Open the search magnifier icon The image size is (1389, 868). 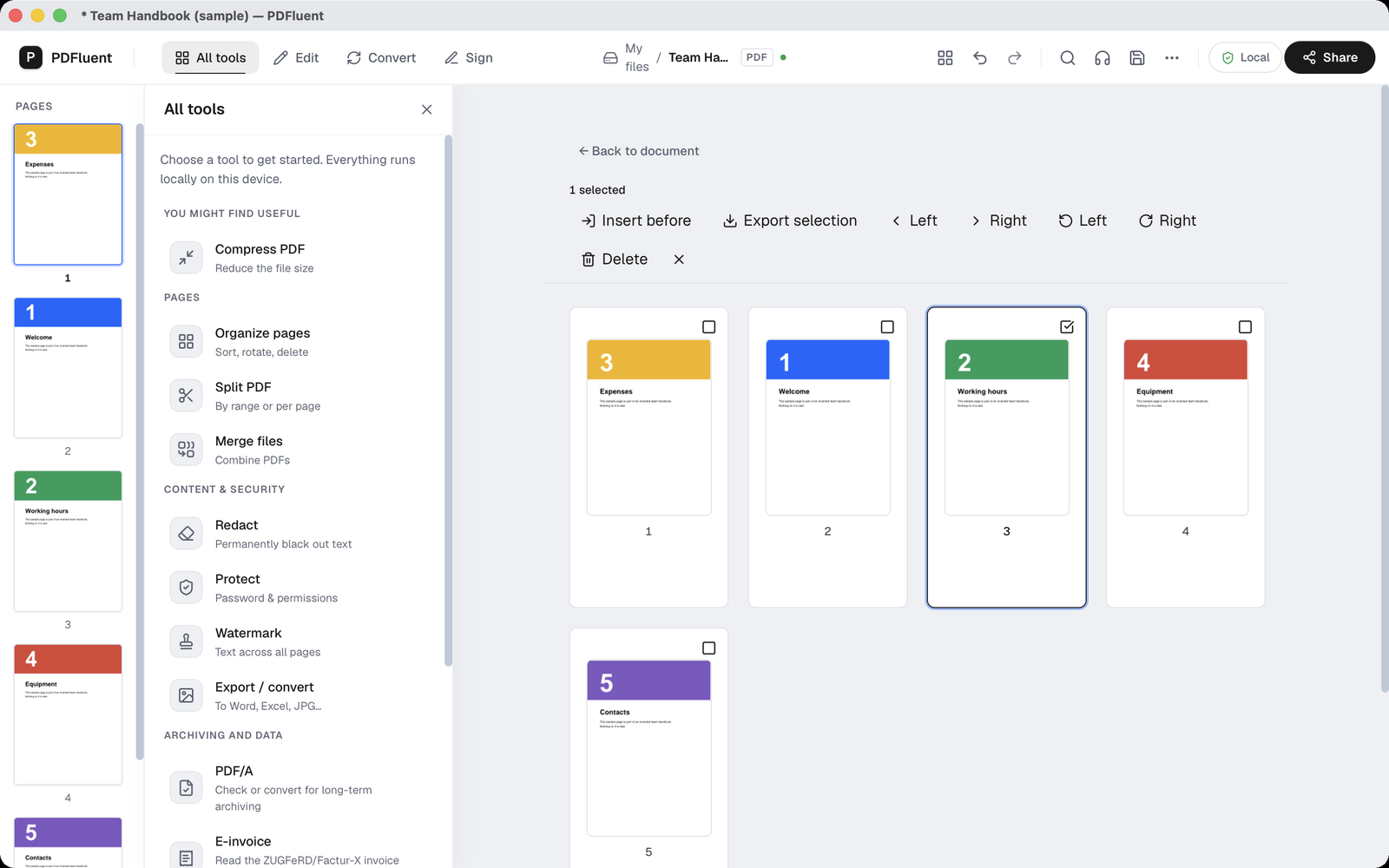click(x=1068, y=57)
